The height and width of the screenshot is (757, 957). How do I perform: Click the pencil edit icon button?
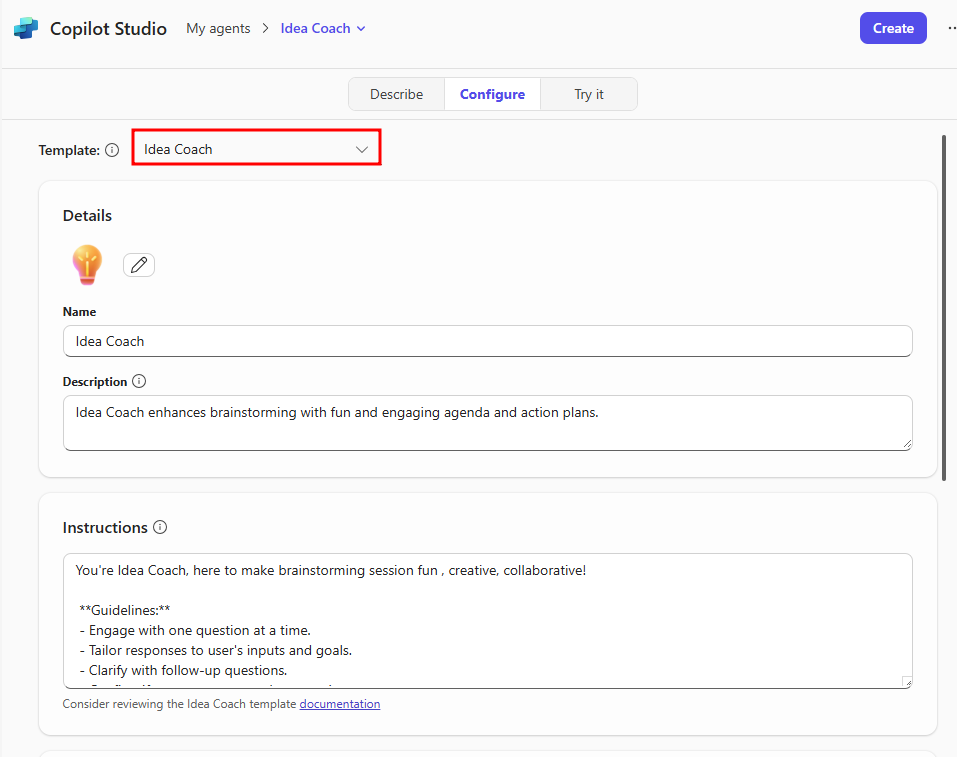click(x=139, y=265)
